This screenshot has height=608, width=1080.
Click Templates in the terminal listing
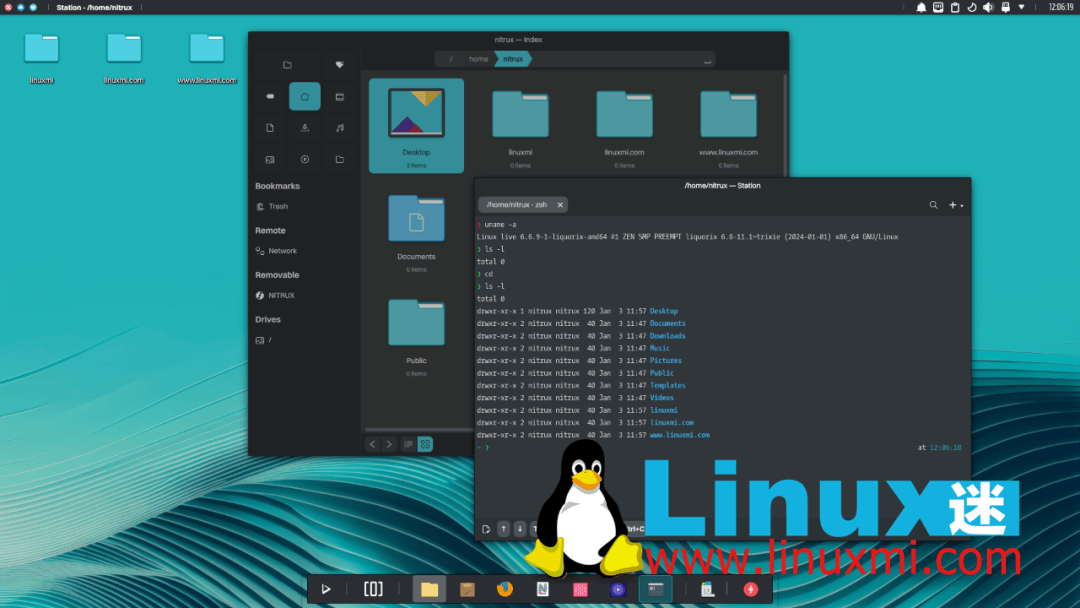pos(667,386)
